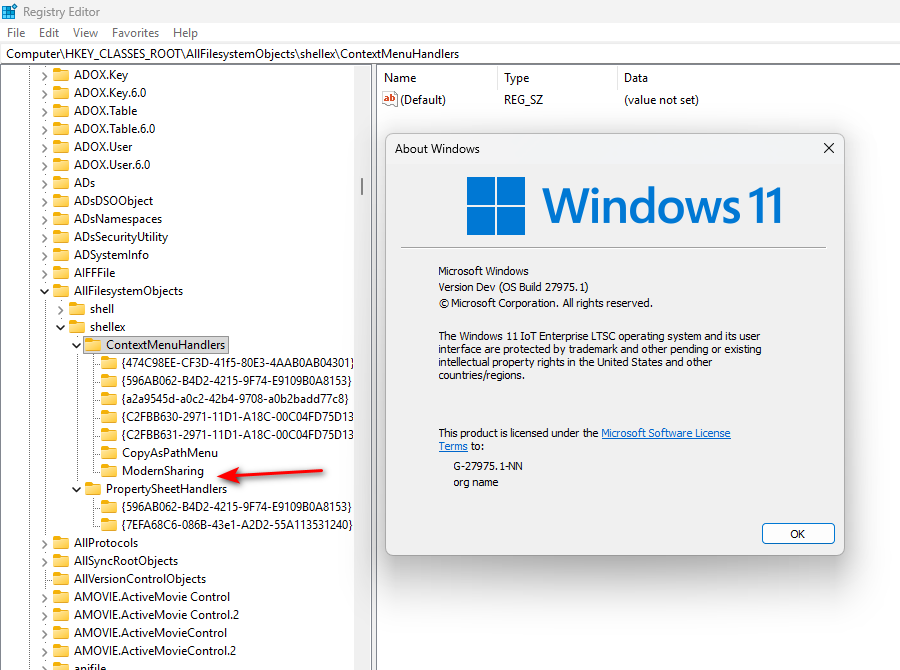This screenshot has width=900, height=670.
Task: Expand the ADOX.User node
Action: point(44,148)
